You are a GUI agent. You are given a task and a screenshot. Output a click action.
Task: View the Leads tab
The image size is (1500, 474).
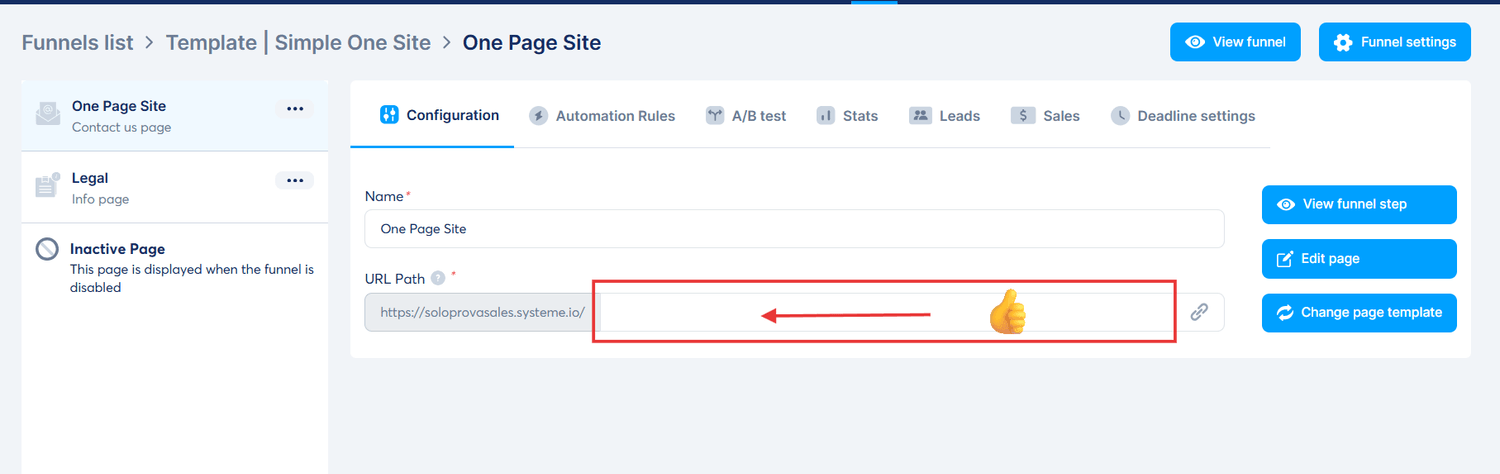pyautogui.click(x=945, y=116)
